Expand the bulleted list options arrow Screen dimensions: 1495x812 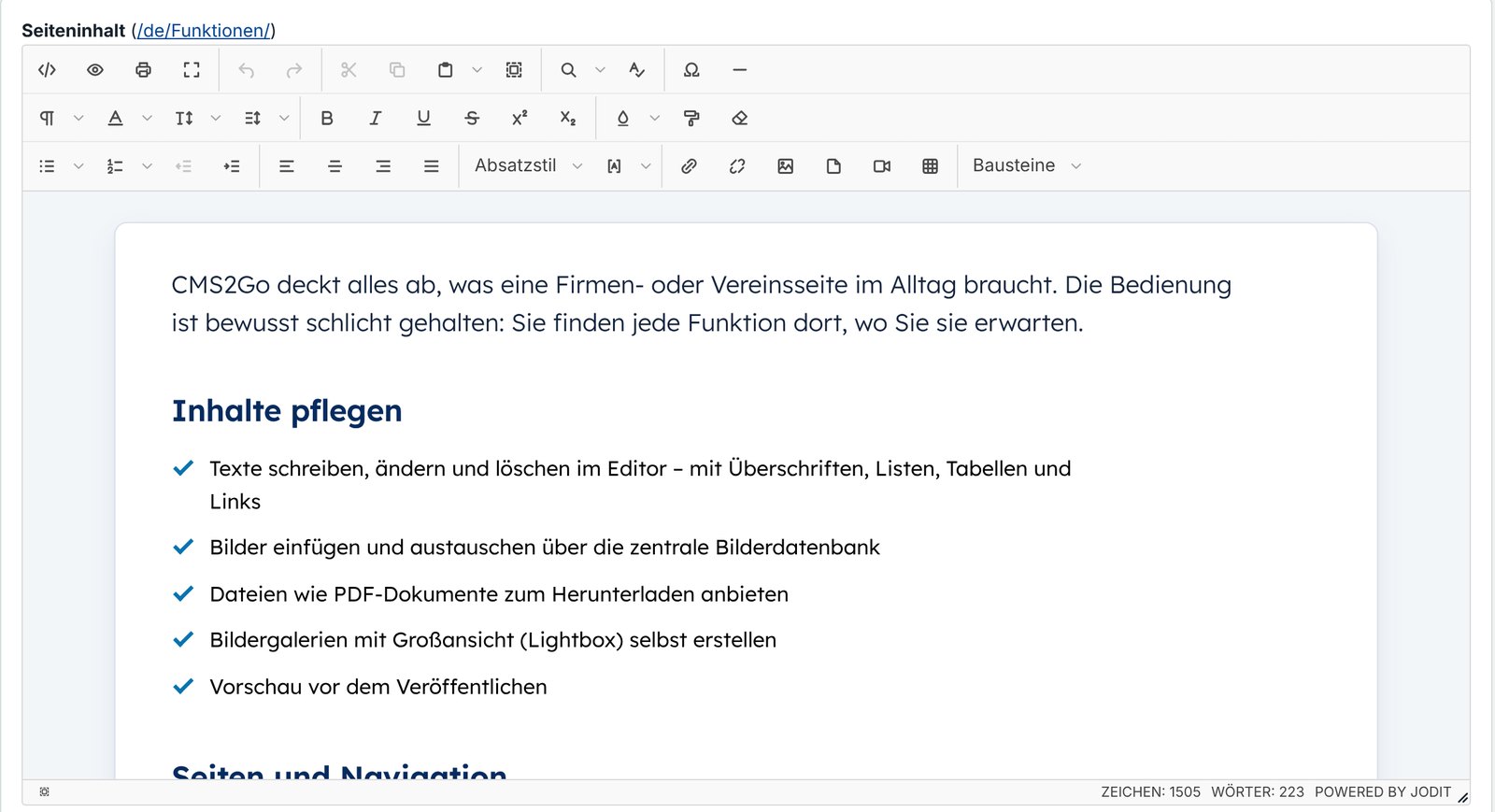click(x=78, y=166)
